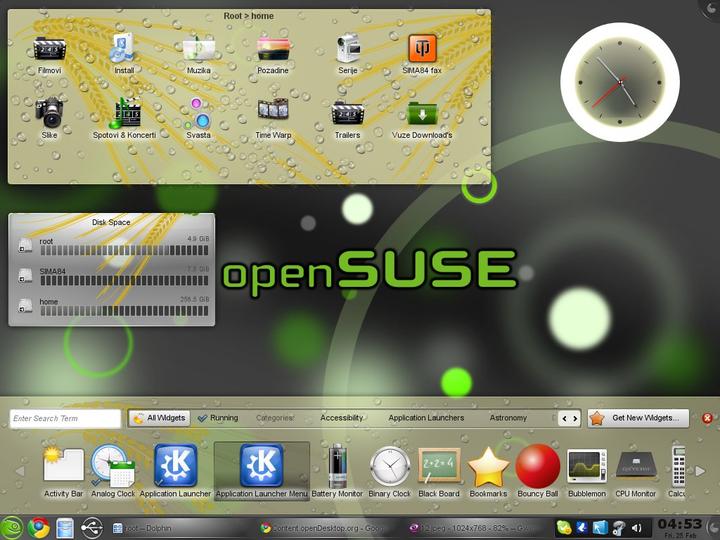Click the green tray icon
The image size is (720, 540).
[563, 528]
